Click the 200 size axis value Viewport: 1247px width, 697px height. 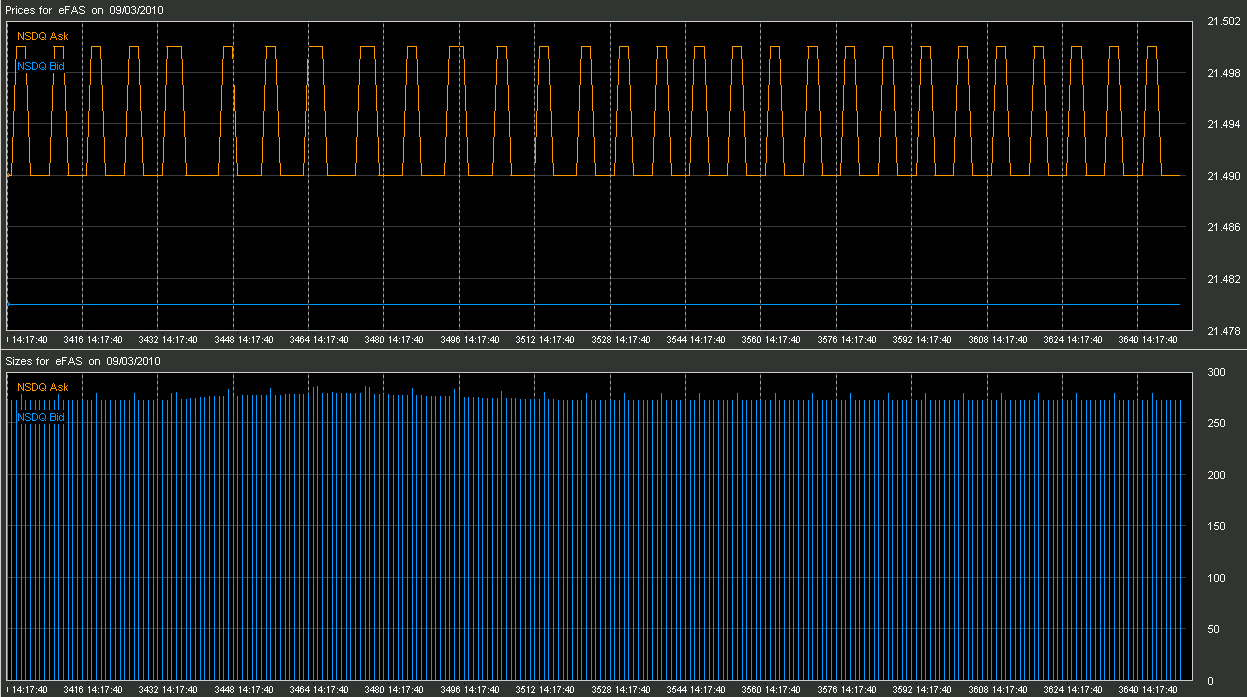click(x=1217, y=475)
